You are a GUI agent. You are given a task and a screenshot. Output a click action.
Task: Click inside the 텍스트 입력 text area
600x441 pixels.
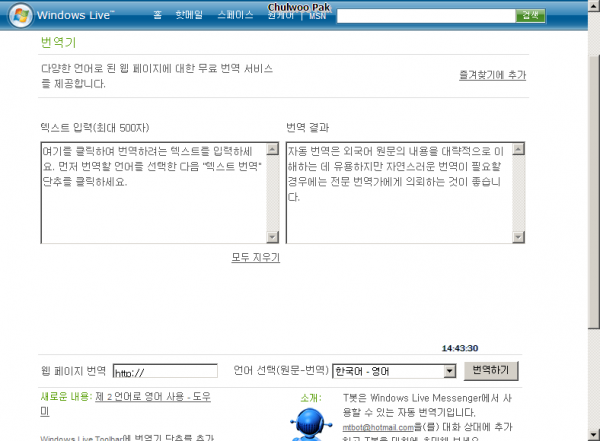coord(154,193)
